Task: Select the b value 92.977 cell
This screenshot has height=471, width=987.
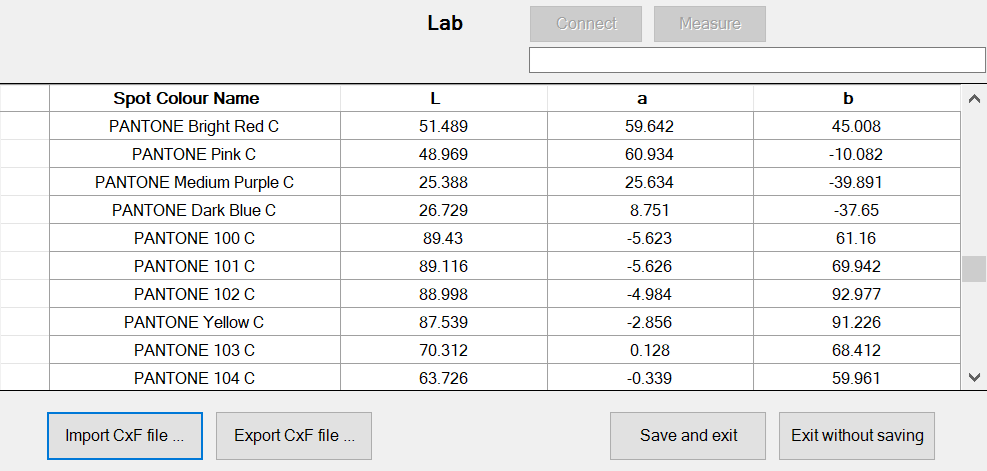Action: point(857,294)
